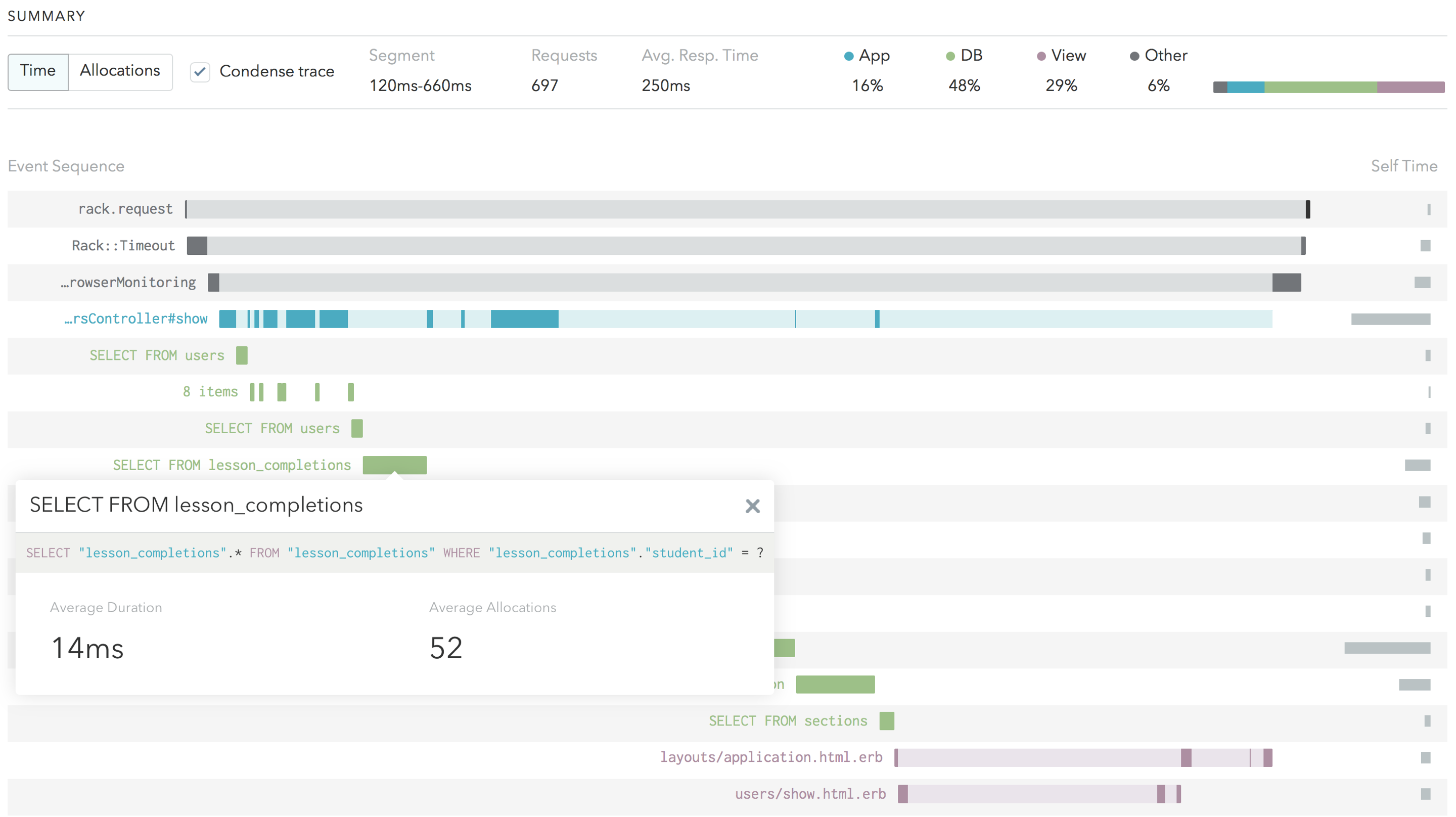Open the users/show.html.erb event
1456x817 pixels.
(811, 793)
